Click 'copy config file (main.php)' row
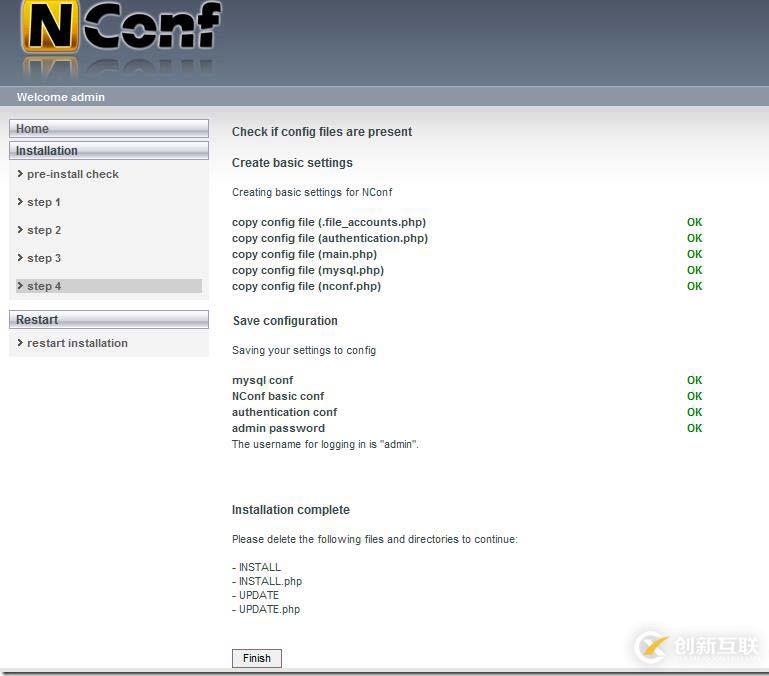The width and height of the screenshot is (769, 676). click(304, 254)
